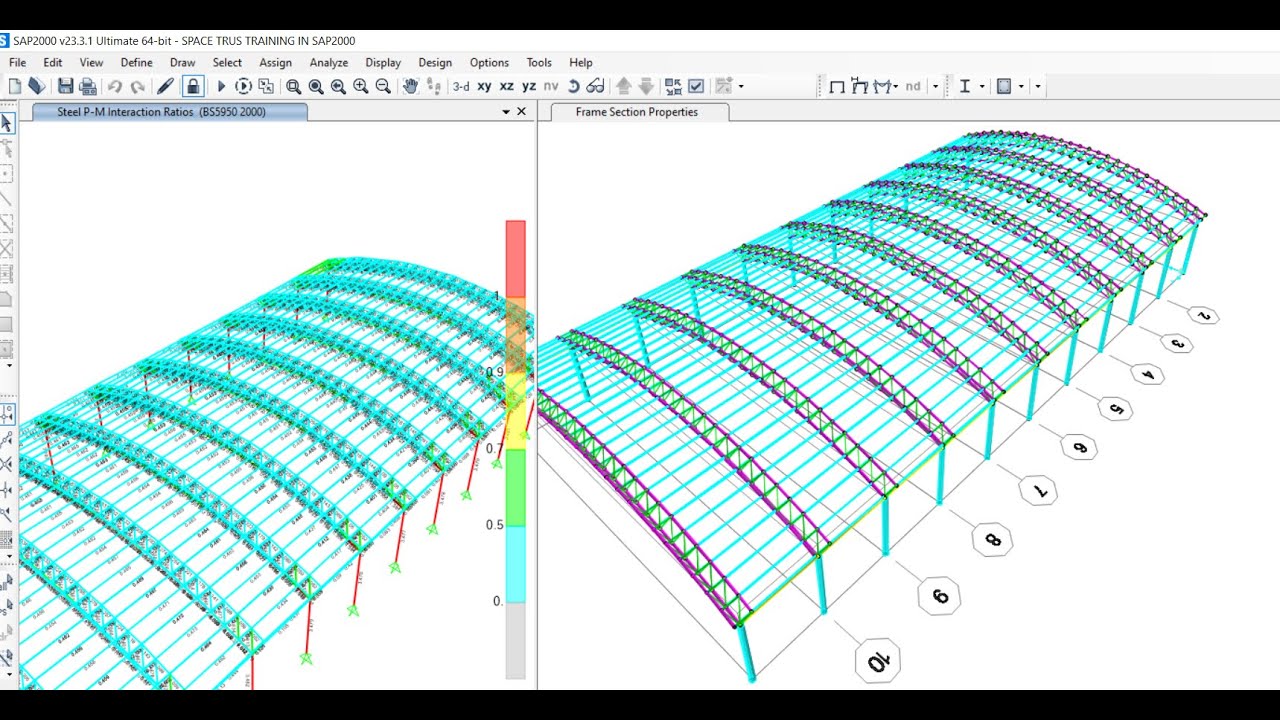The image size is (1280, 720).
Task: Open the Analyze menu
Action: click(x=329, y=62)
